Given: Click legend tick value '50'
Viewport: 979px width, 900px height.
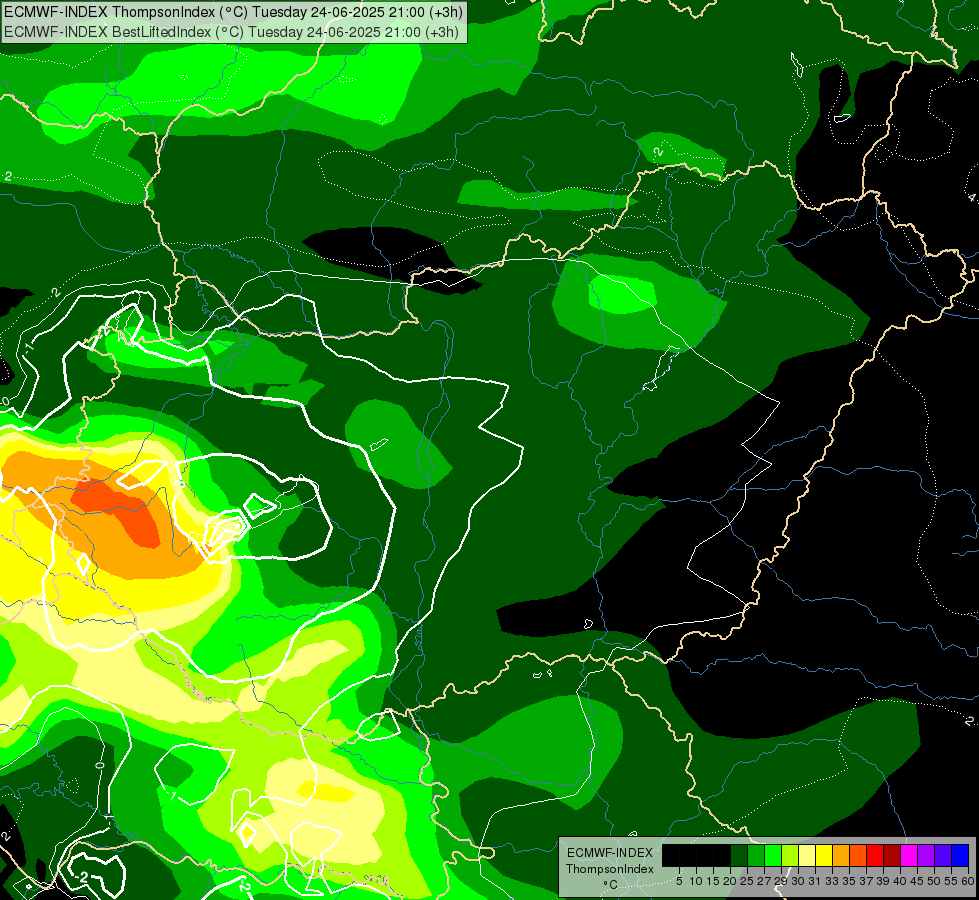Looking at the screenshot, I should (934, 881).
